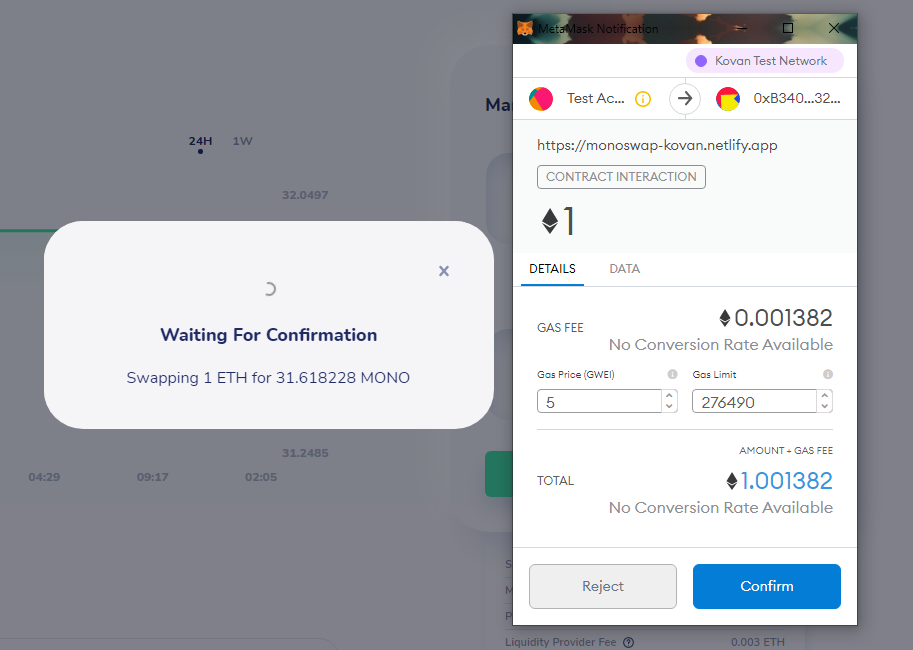Click the Kovan Test Network indicator
This screenshot has width=913, height=650.
763,61
